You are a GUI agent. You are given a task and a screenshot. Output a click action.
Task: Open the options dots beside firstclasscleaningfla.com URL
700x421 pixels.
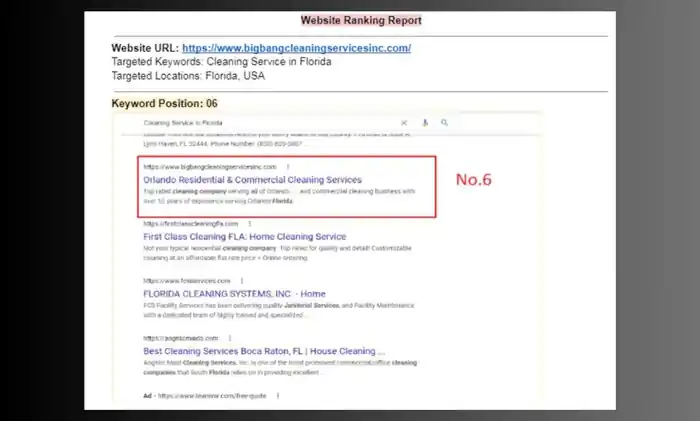coord(250,224)
